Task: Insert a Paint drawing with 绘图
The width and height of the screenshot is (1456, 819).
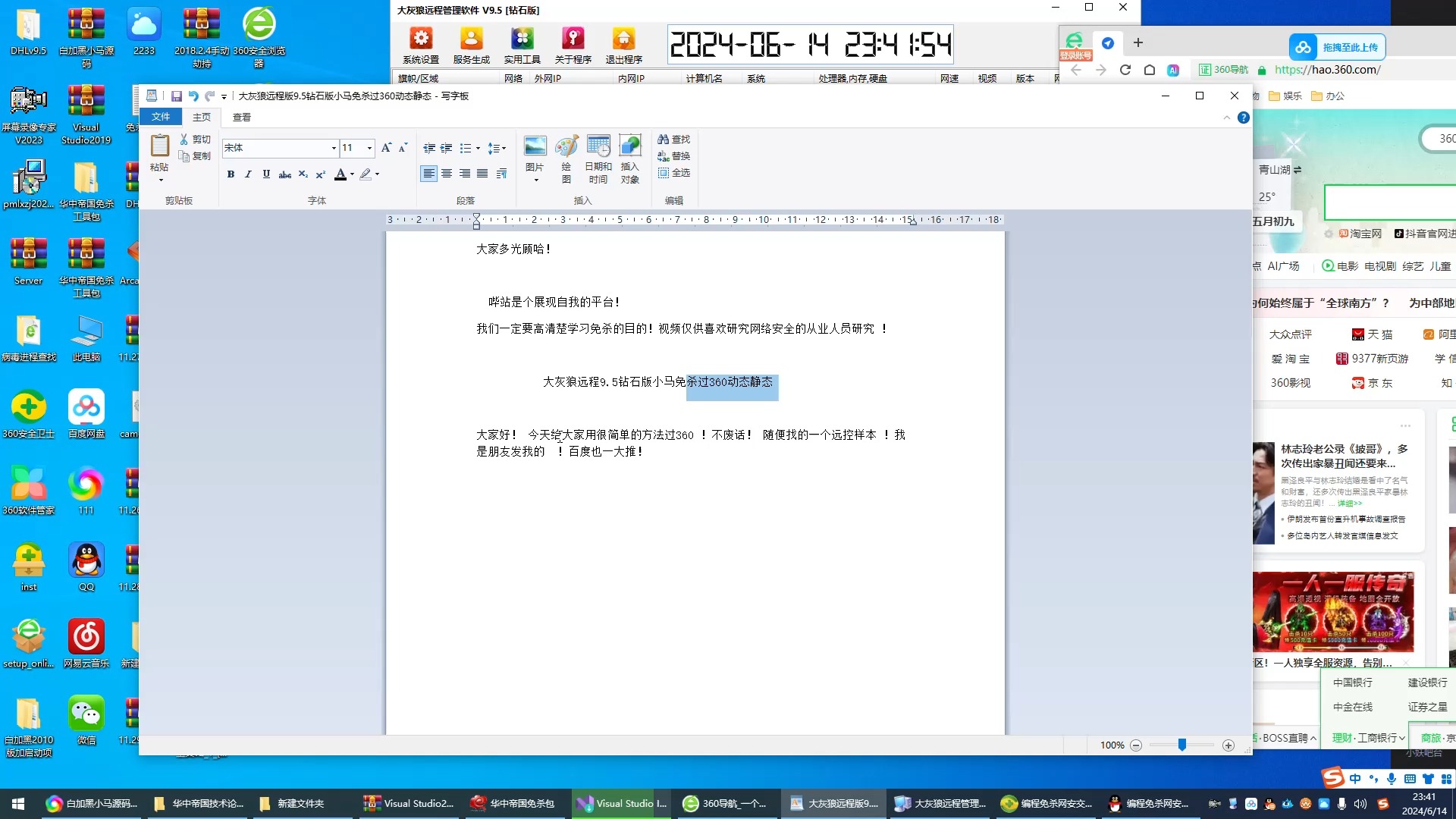Action: (x=566, y=158)
